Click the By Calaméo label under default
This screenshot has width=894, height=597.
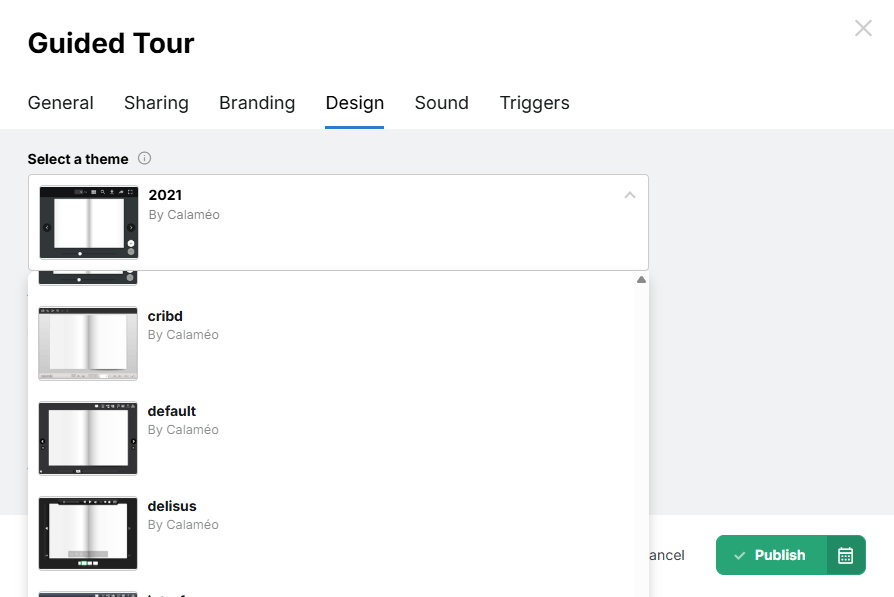183,430
